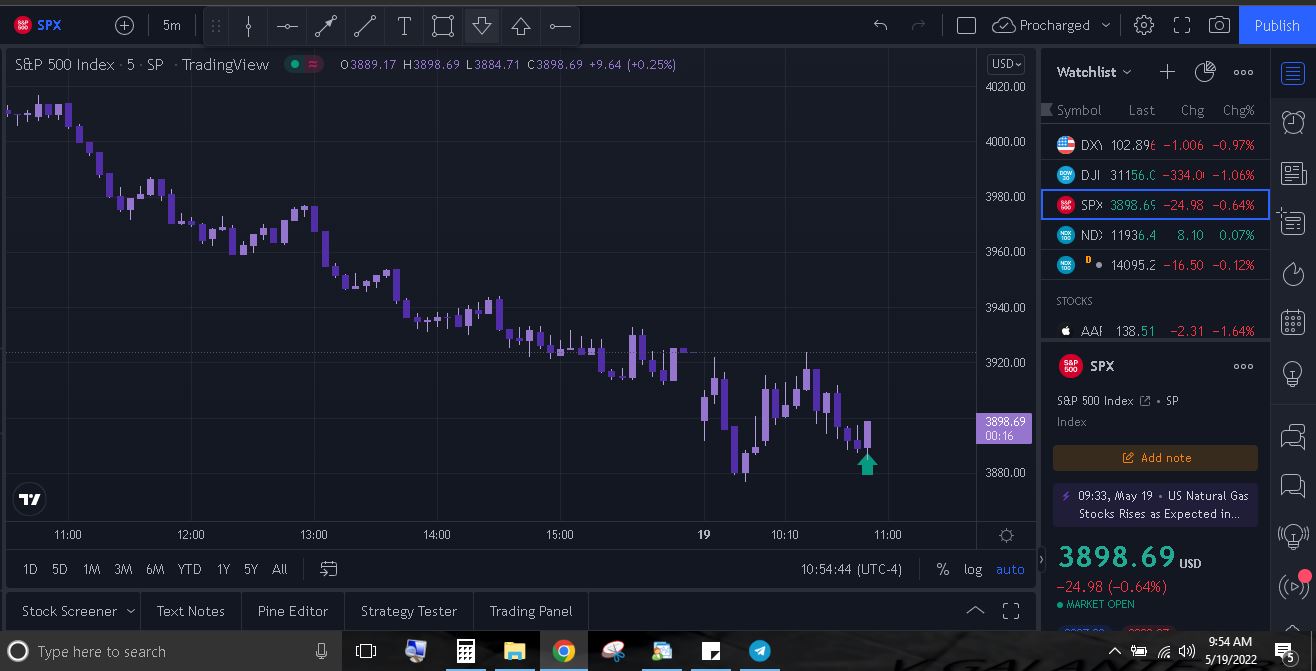Click the undo arrow in top toolbar
Screen dimensions: 1316x671
point(880,25)
